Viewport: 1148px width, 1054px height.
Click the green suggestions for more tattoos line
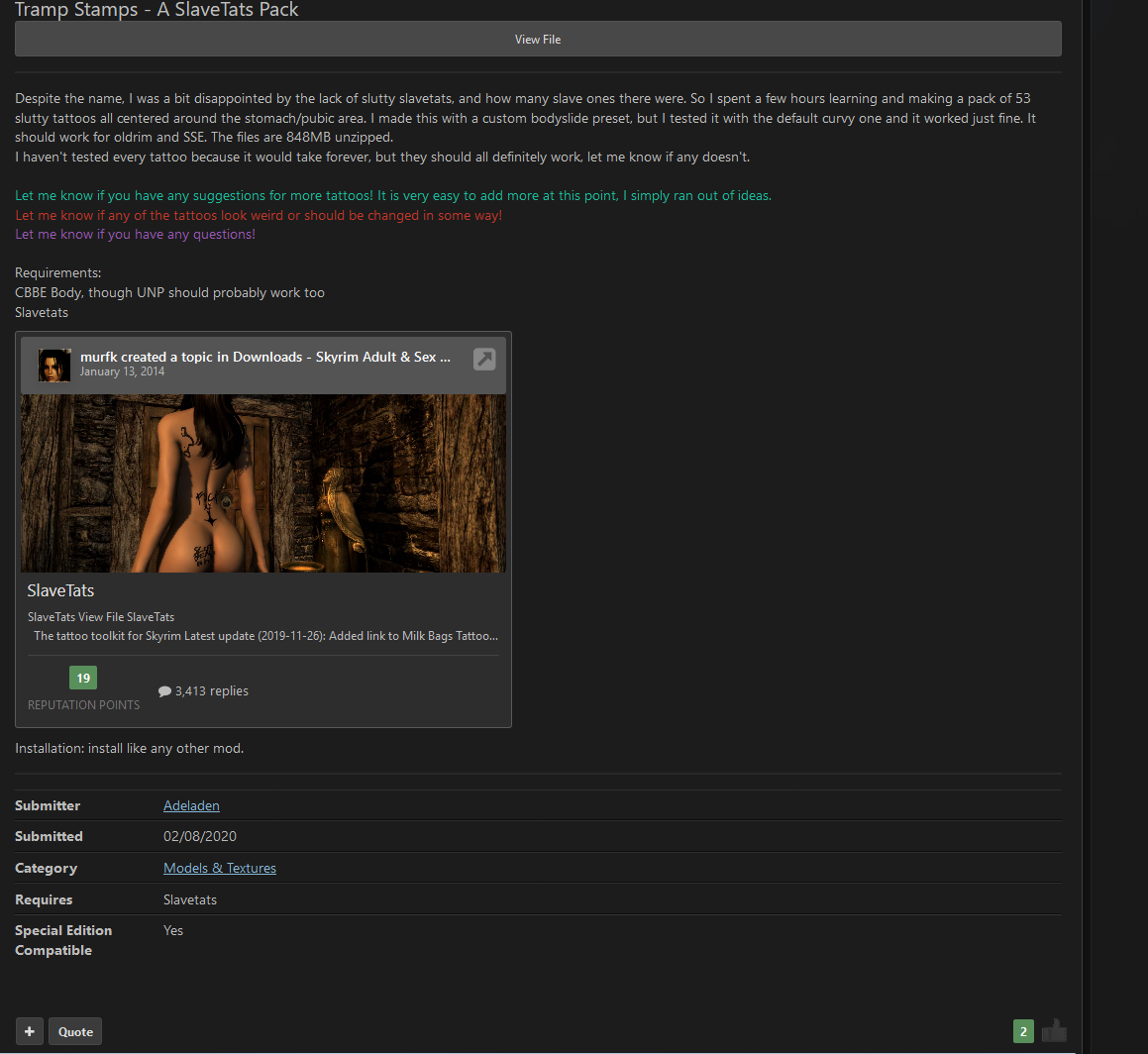393,195
